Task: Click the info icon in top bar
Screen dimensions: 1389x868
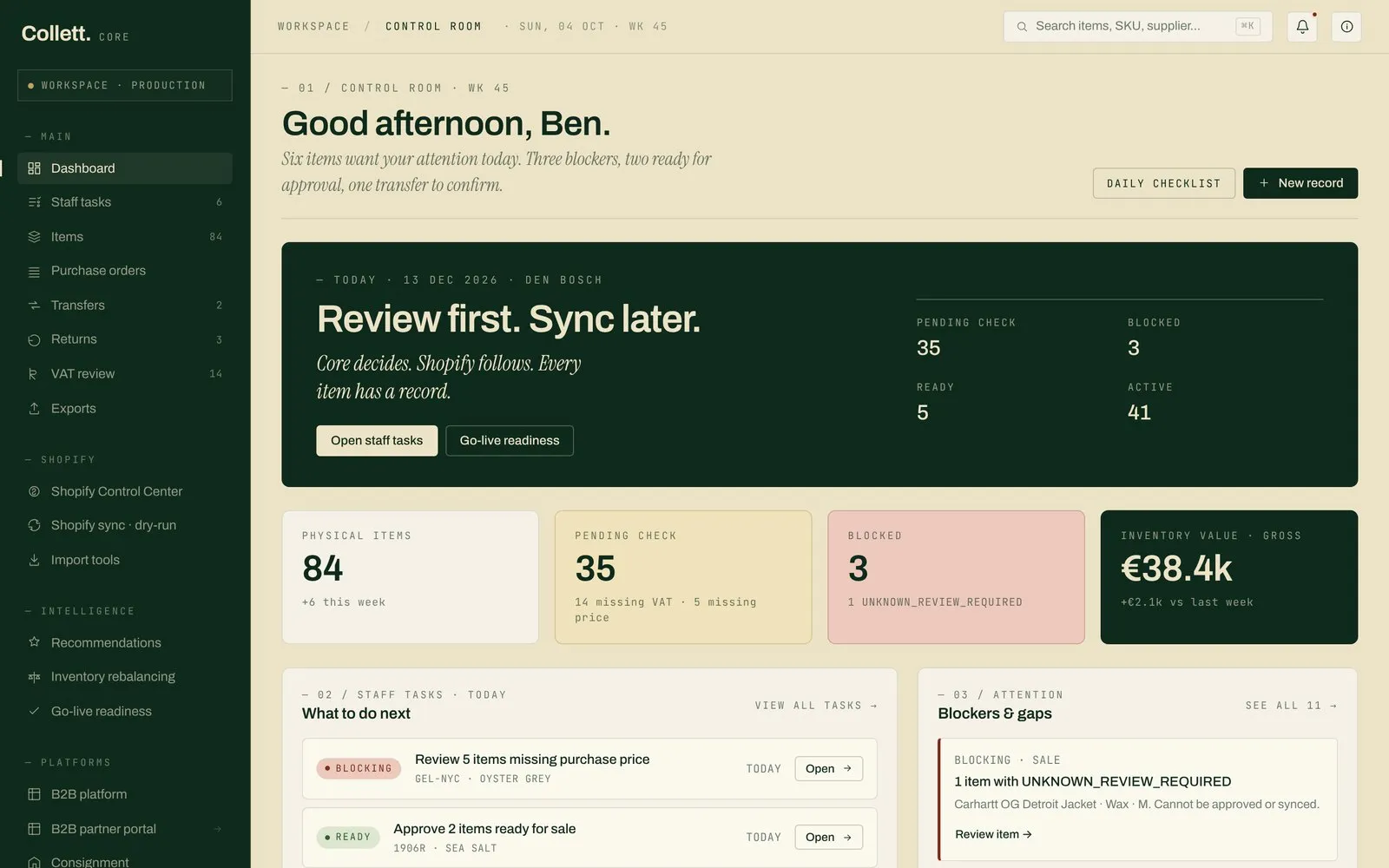Action: pyautogui.click(x=1346, y=27)
